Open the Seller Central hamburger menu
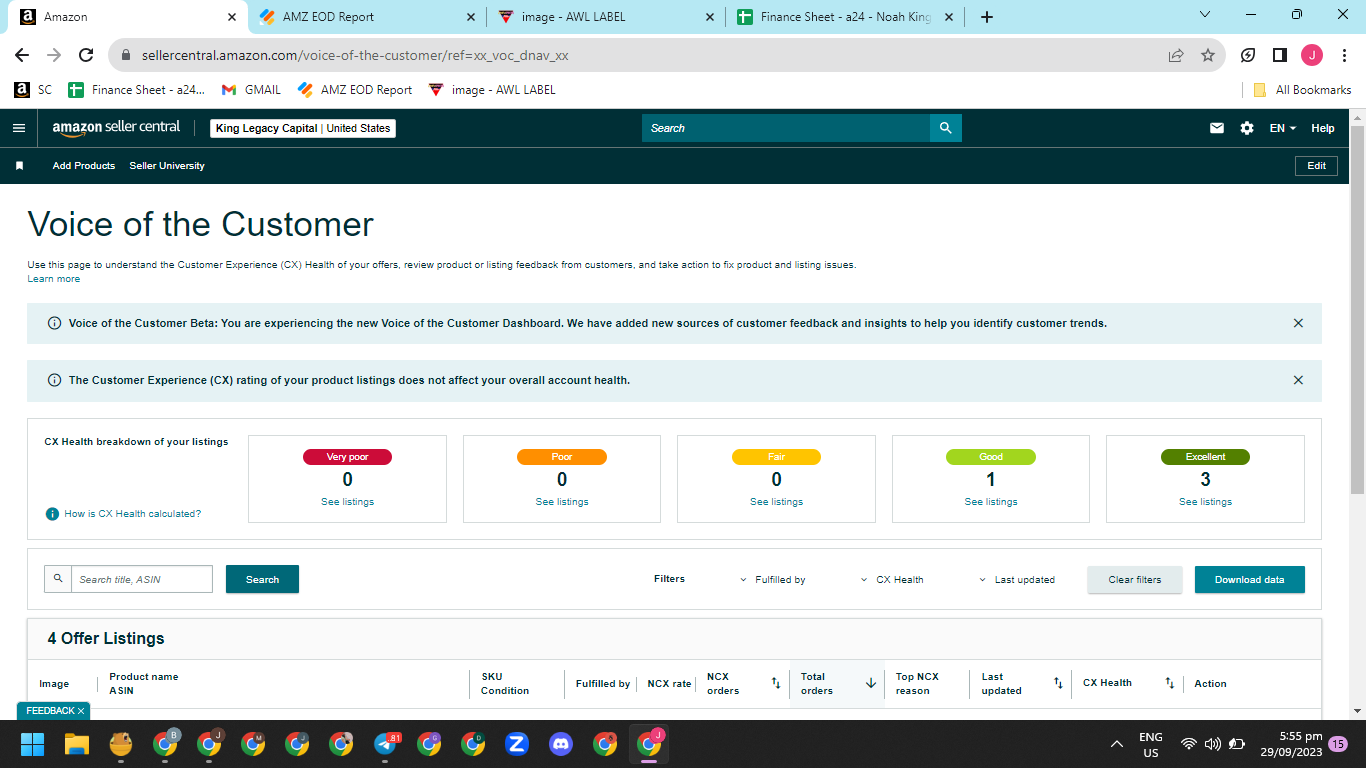The image size is (1366, 768). click(18, 128)
